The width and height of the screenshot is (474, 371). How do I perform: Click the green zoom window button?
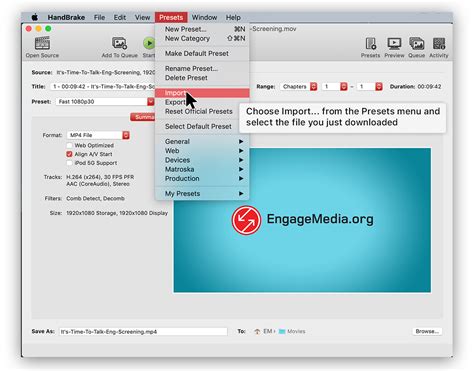click(48, 29)
